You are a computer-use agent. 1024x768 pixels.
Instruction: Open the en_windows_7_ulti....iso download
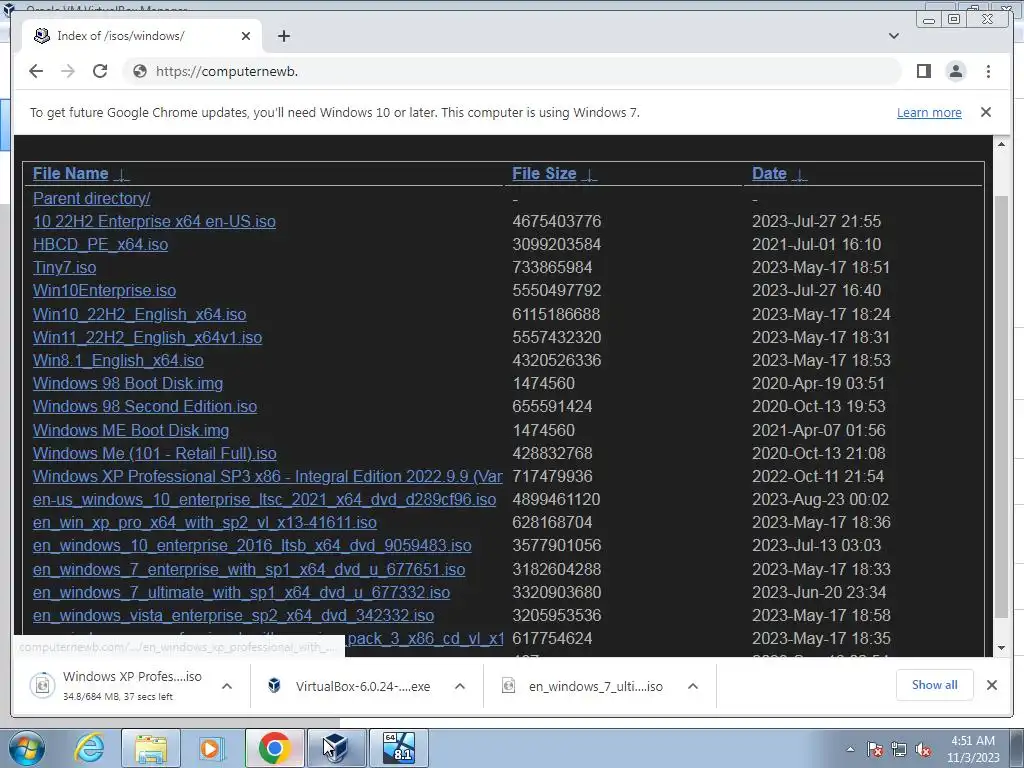[x=583, y=686]
